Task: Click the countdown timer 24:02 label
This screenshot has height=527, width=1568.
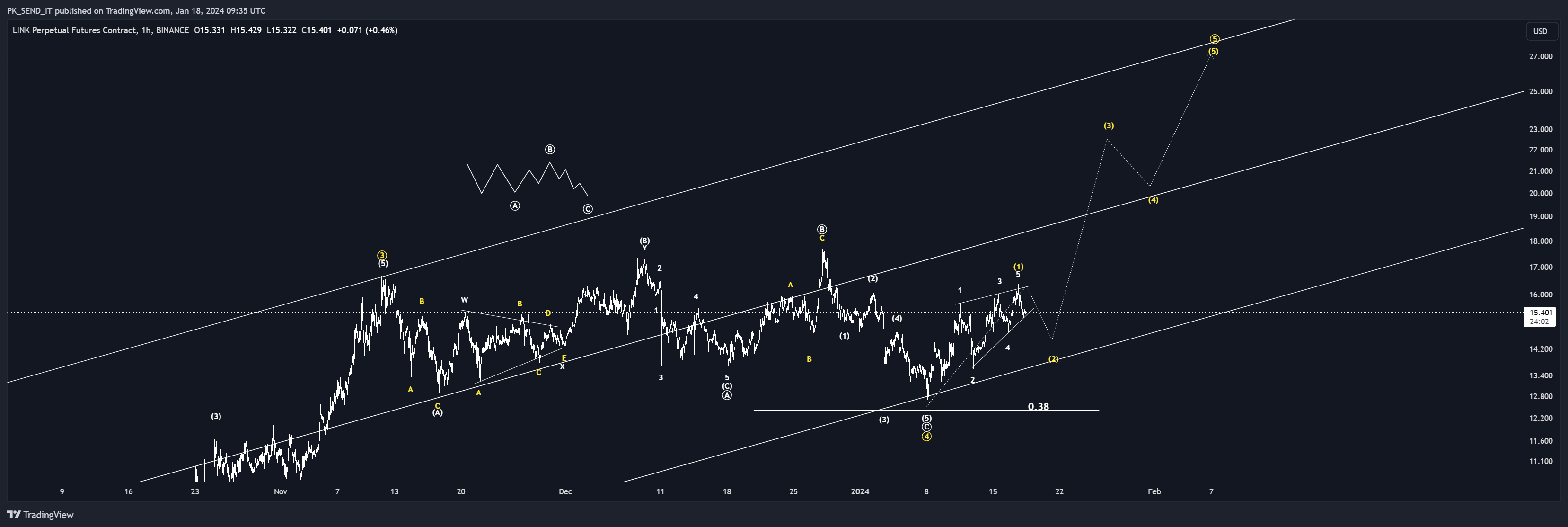Action: 1540,322
